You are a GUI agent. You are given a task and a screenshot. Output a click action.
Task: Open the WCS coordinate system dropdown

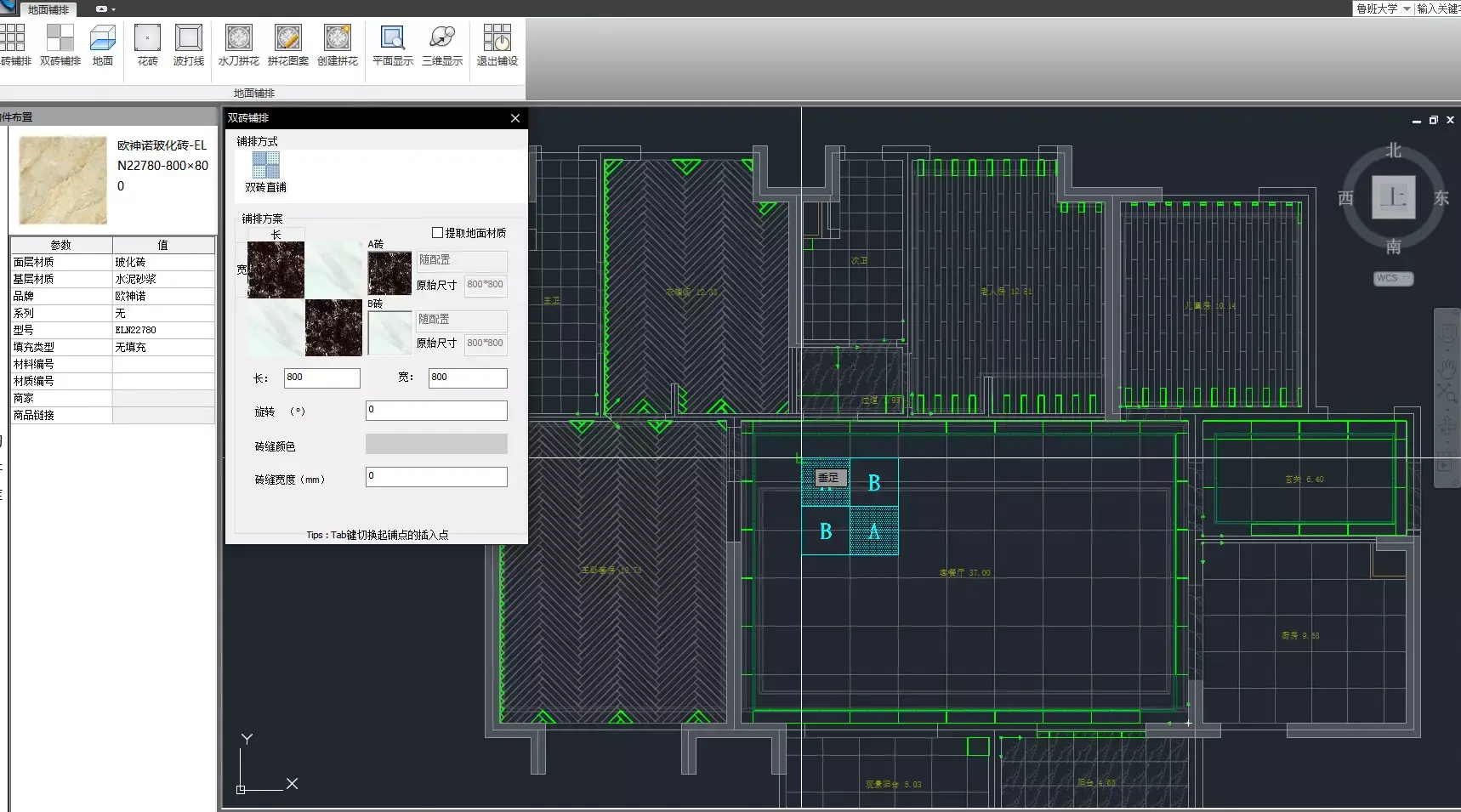coord(1393,279)
